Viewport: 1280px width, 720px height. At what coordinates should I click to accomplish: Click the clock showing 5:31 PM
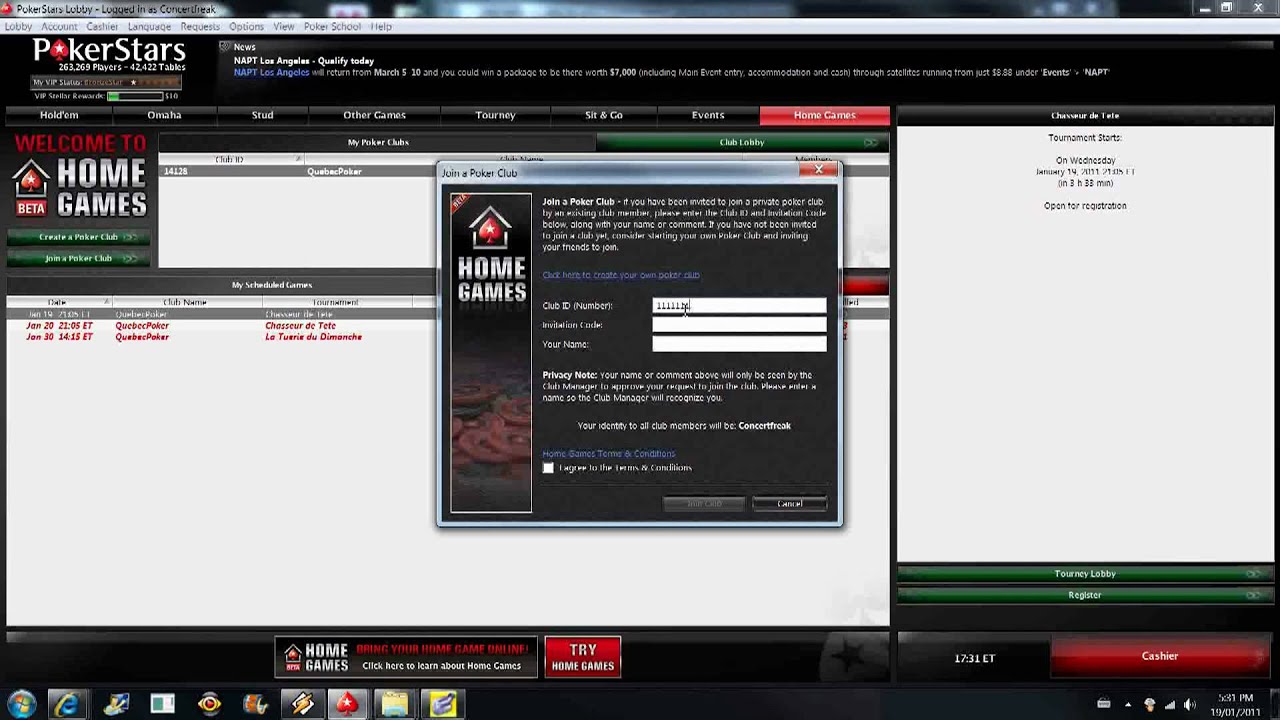(x=1236, y=705)
